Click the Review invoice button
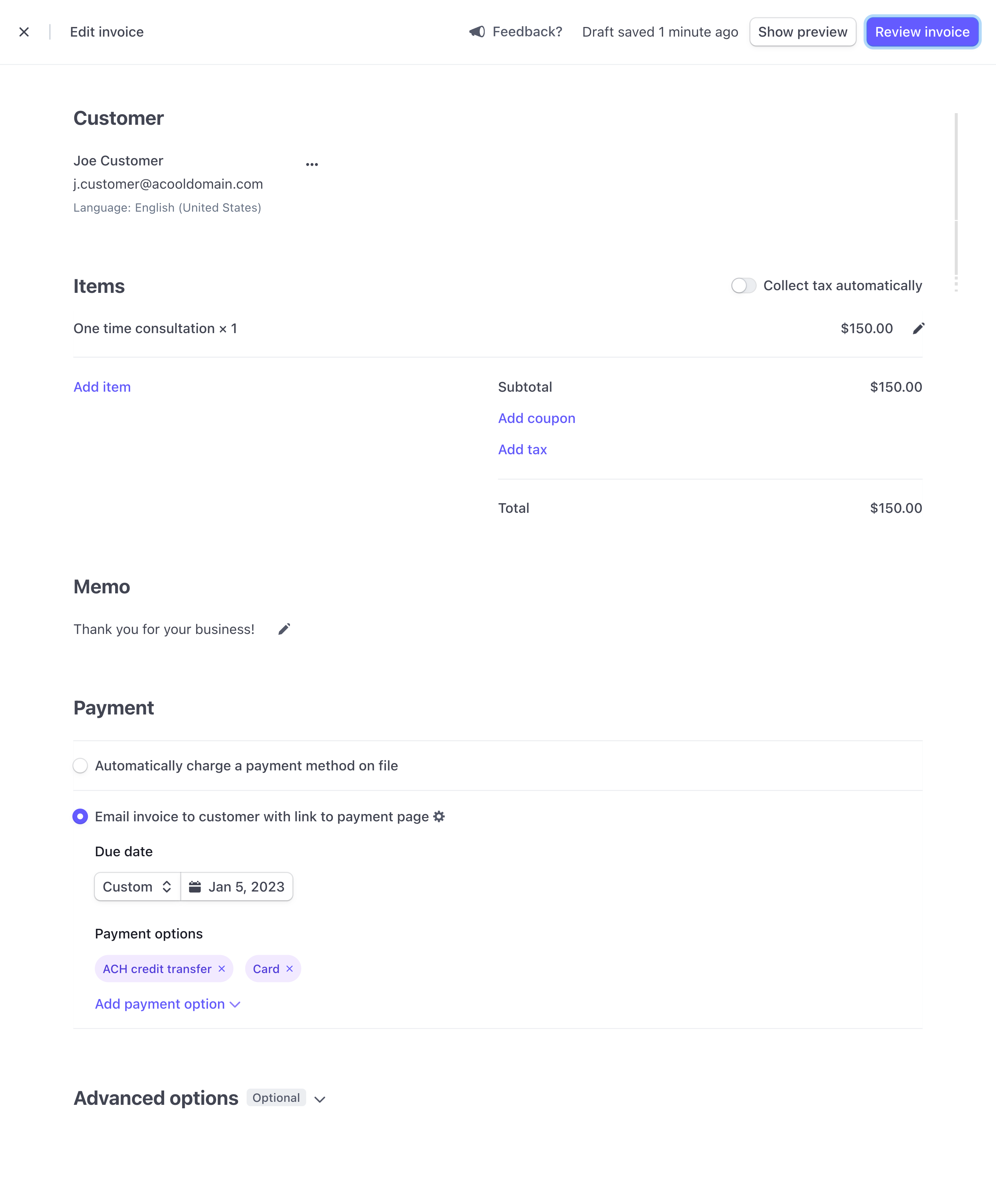This screenshot has height=1204, width=996. coord(921,32)
